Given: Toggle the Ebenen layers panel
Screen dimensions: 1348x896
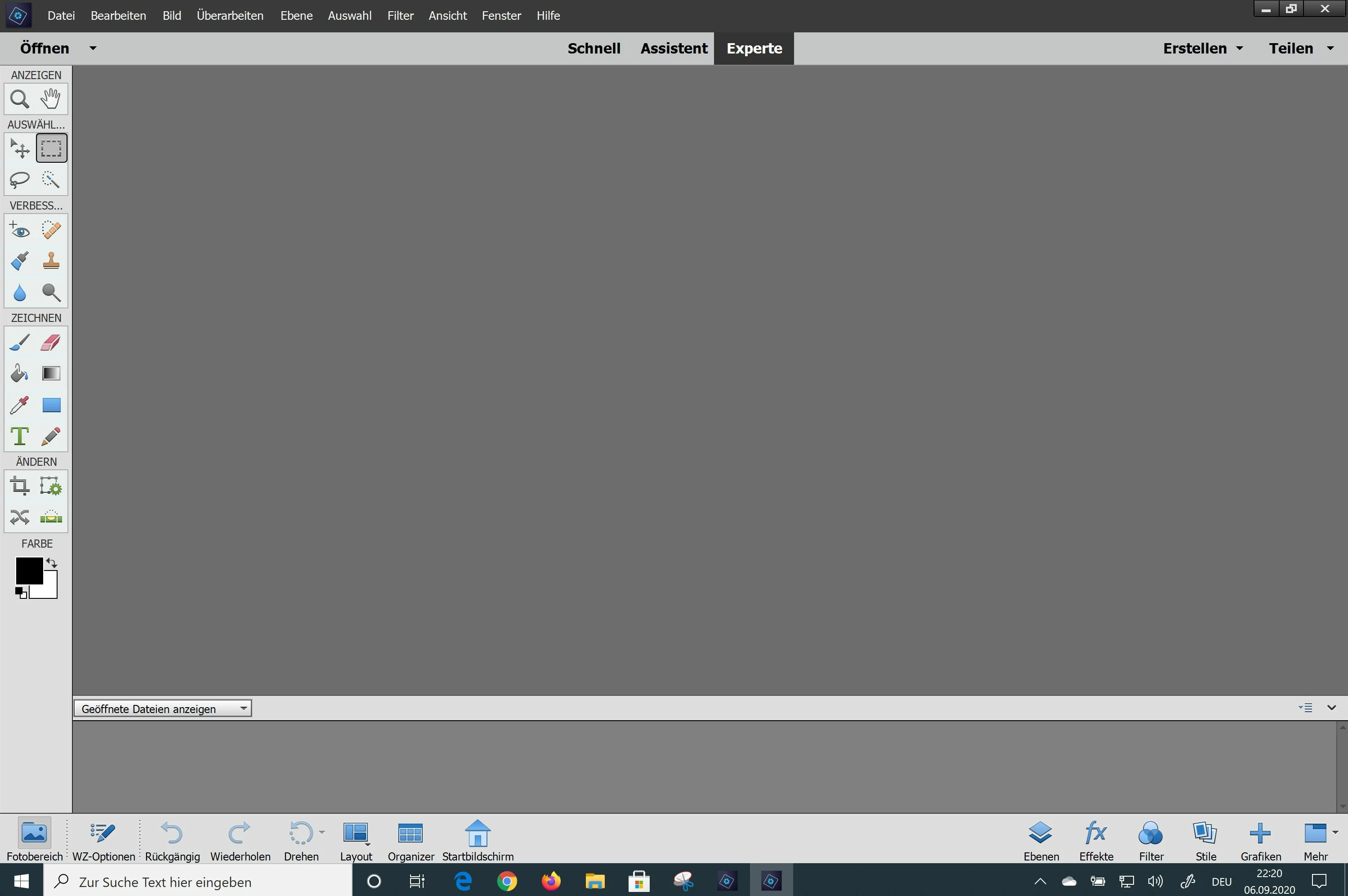Looking at the screenshot, I should [x=1040, y=839].
